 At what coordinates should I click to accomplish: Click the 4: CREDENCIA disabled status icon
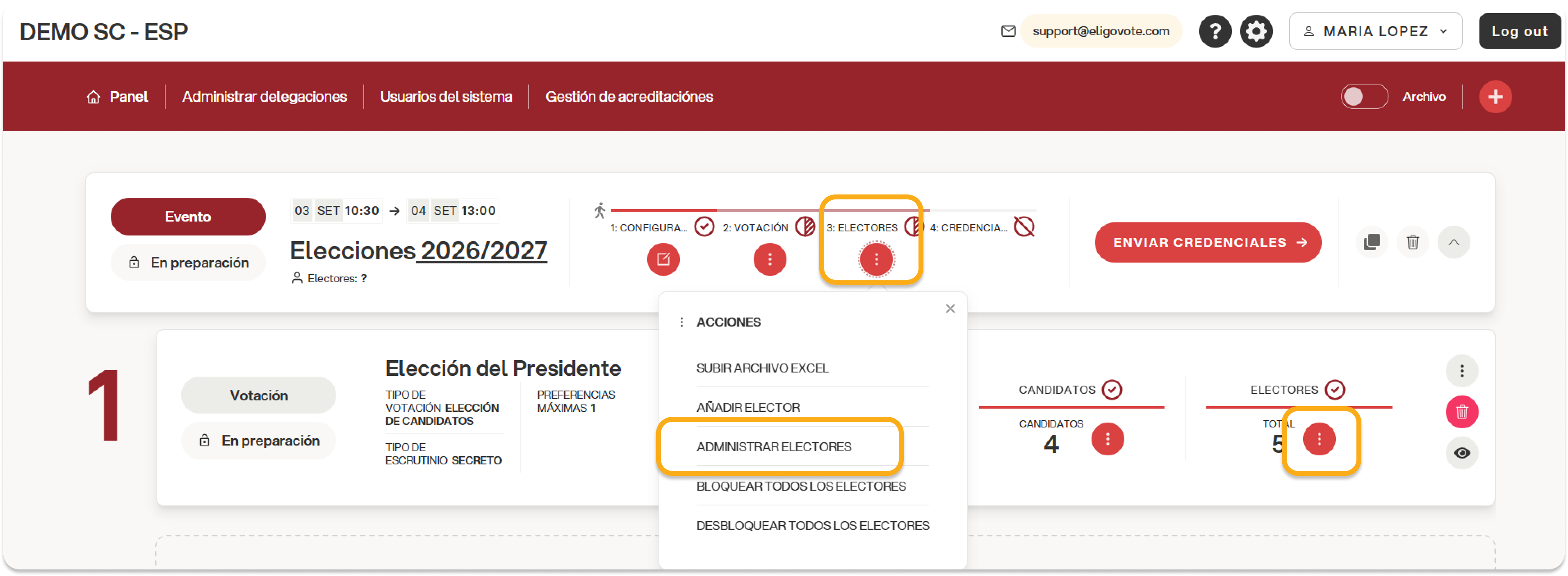point(1024,227)
